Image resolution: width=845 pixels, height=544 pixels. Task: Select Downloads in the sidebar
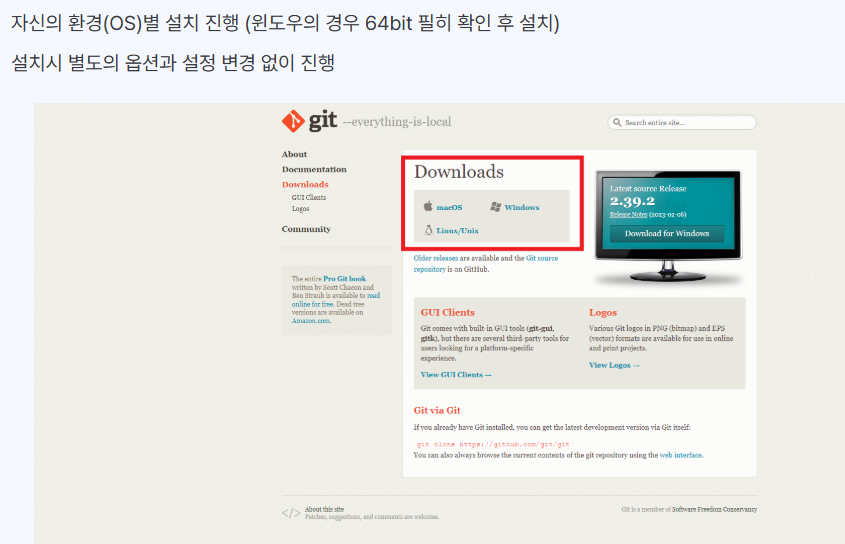pyautogui.click(x=304, y=184)
